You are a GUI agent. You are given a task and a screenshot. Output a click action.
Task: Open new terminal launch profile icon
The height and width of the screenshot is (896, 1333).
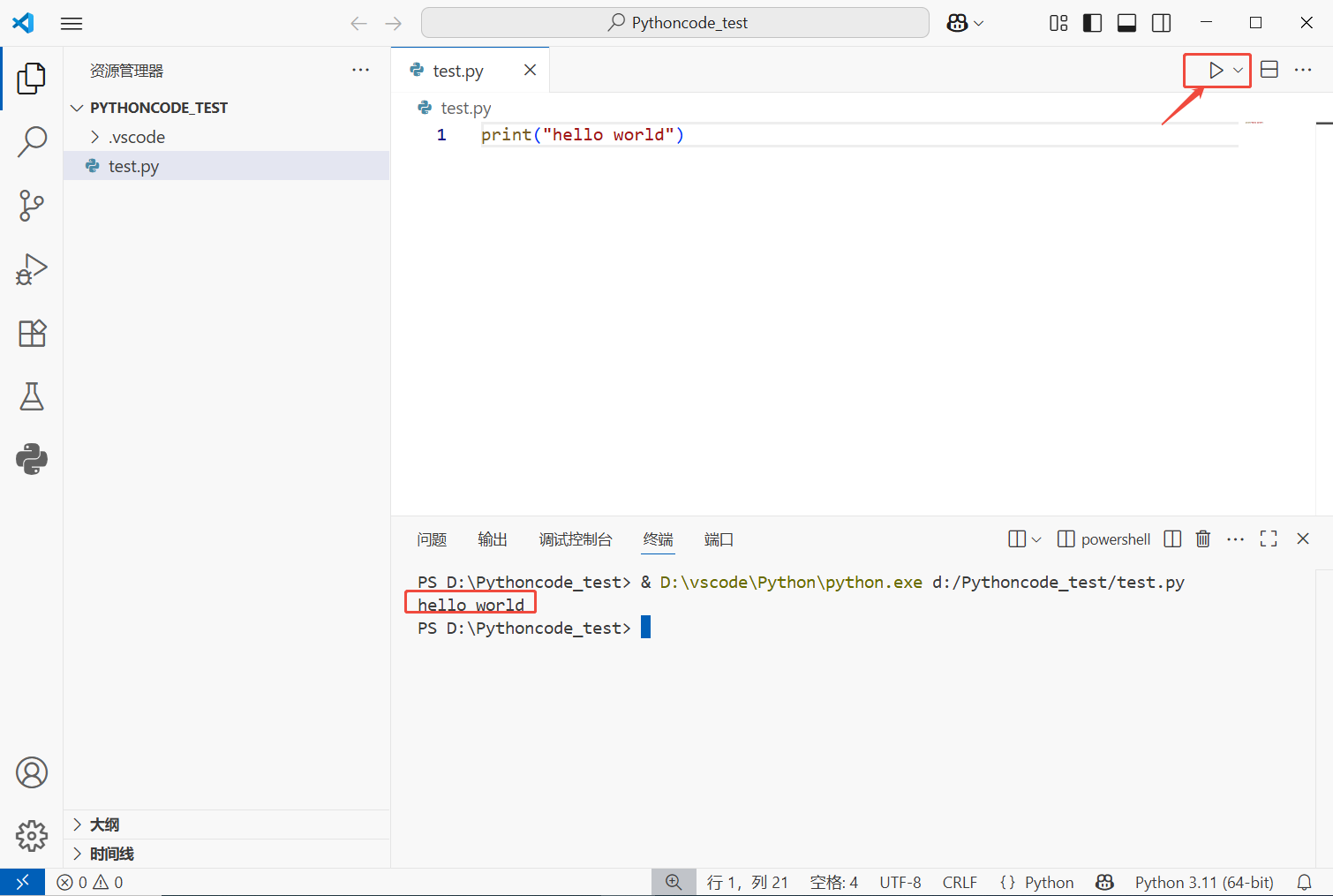(x=1017, y=539)
